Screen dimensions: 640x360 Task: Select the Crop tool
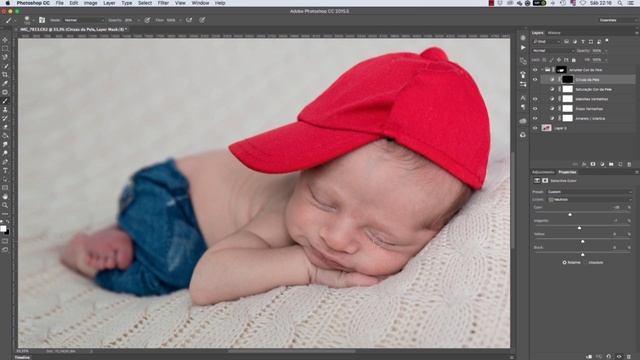pyautogui.click(x=5, y=75)
